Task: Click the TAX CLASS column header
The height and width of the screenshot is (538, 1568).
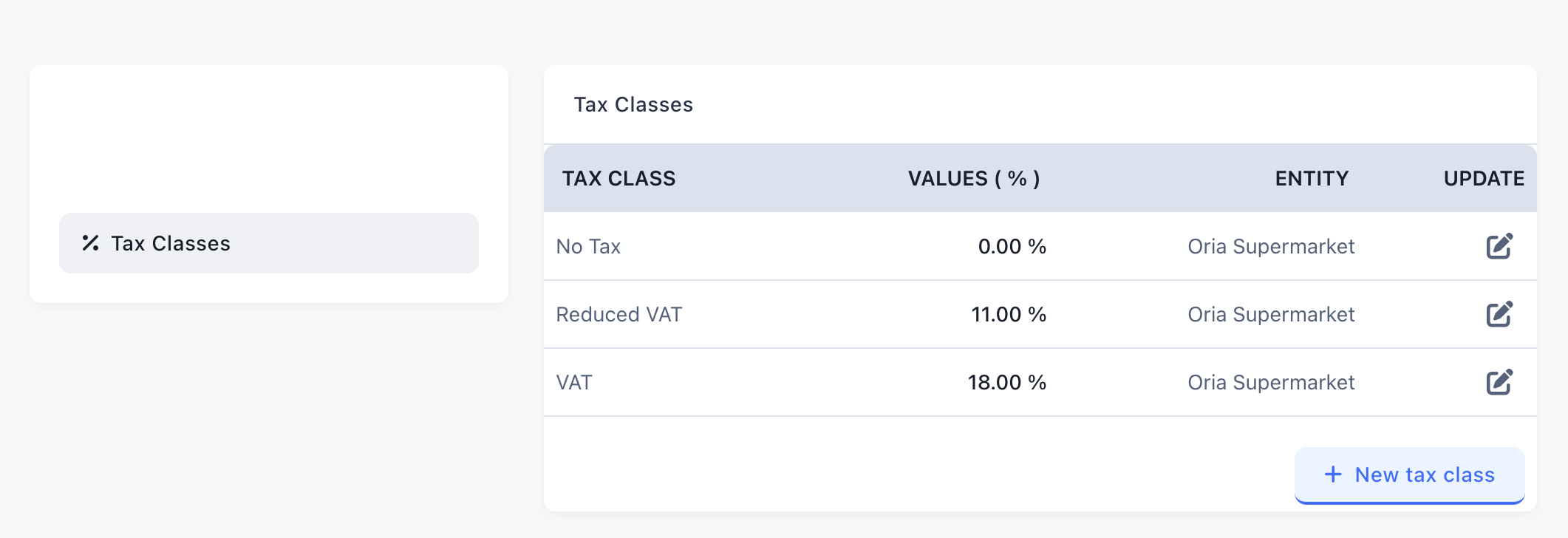Action: [618, 178]
